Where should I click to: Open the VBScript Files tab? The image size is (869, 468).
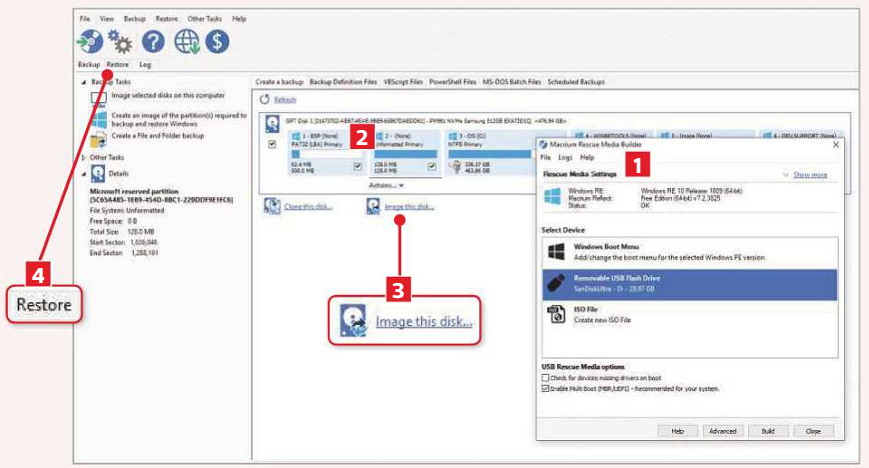coord(403,82)
